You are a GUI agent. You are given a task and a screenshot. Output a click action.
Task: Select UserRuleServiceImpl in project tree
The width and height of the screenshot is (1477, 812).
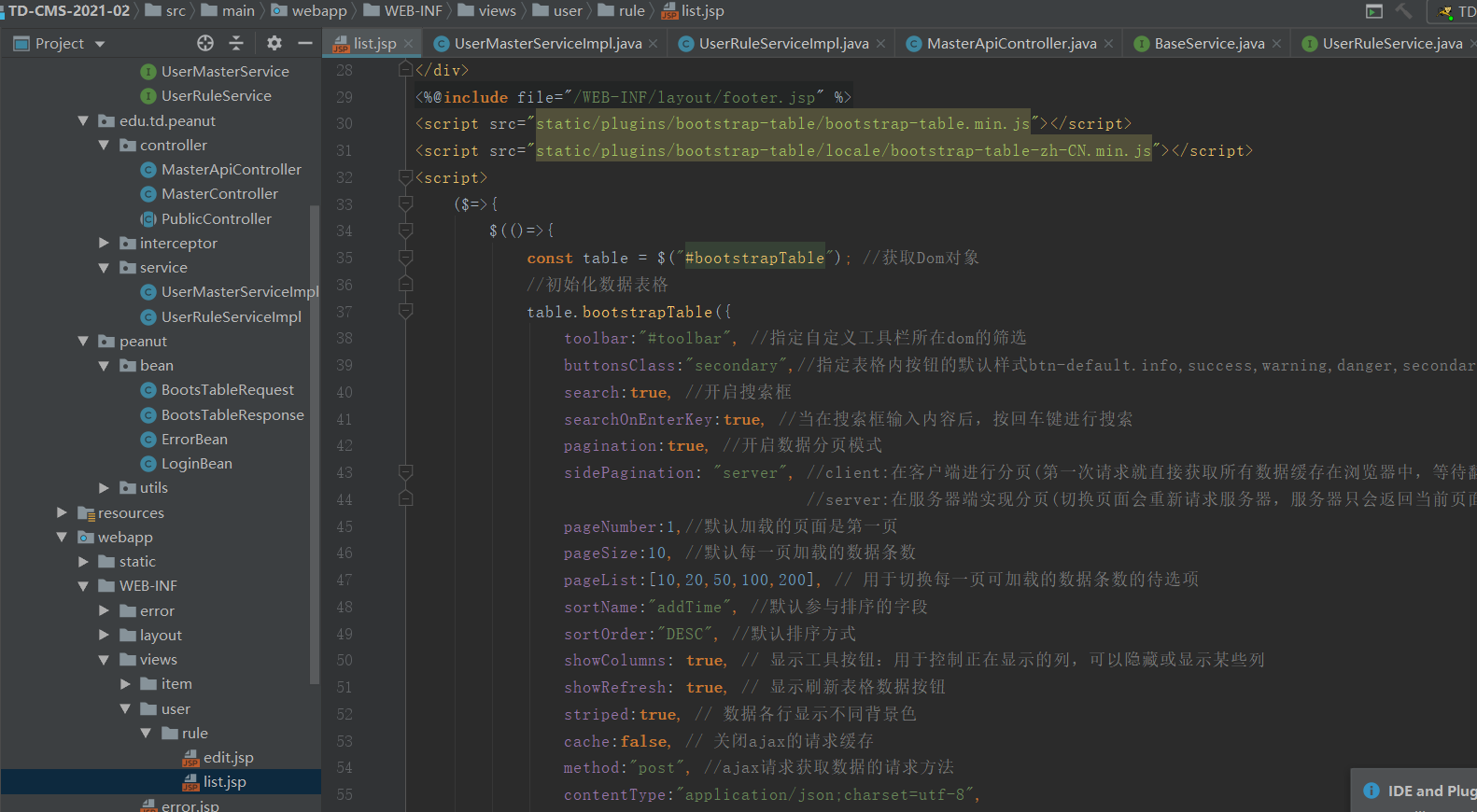pos(232,316)
